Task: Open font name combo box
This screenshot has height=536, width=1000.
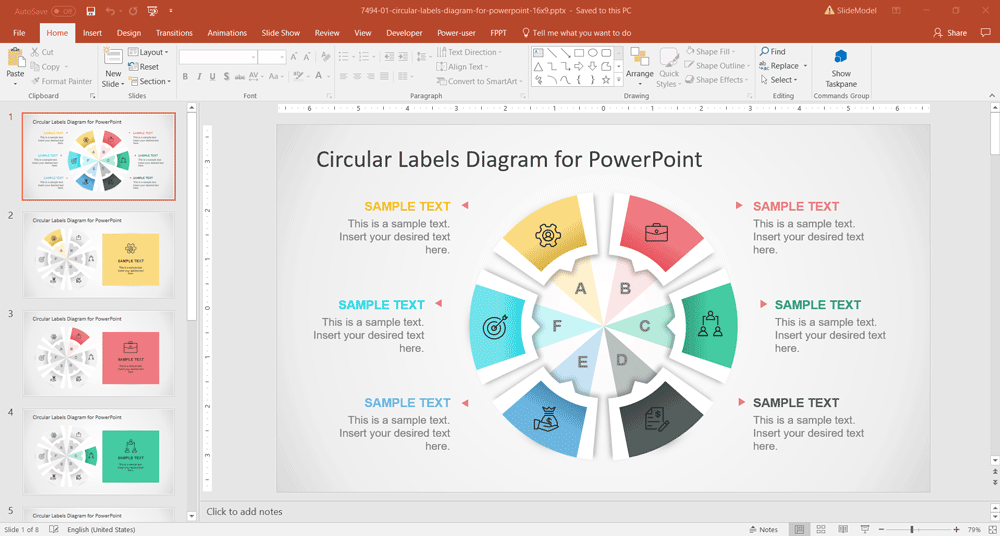Action: point(218,57)
